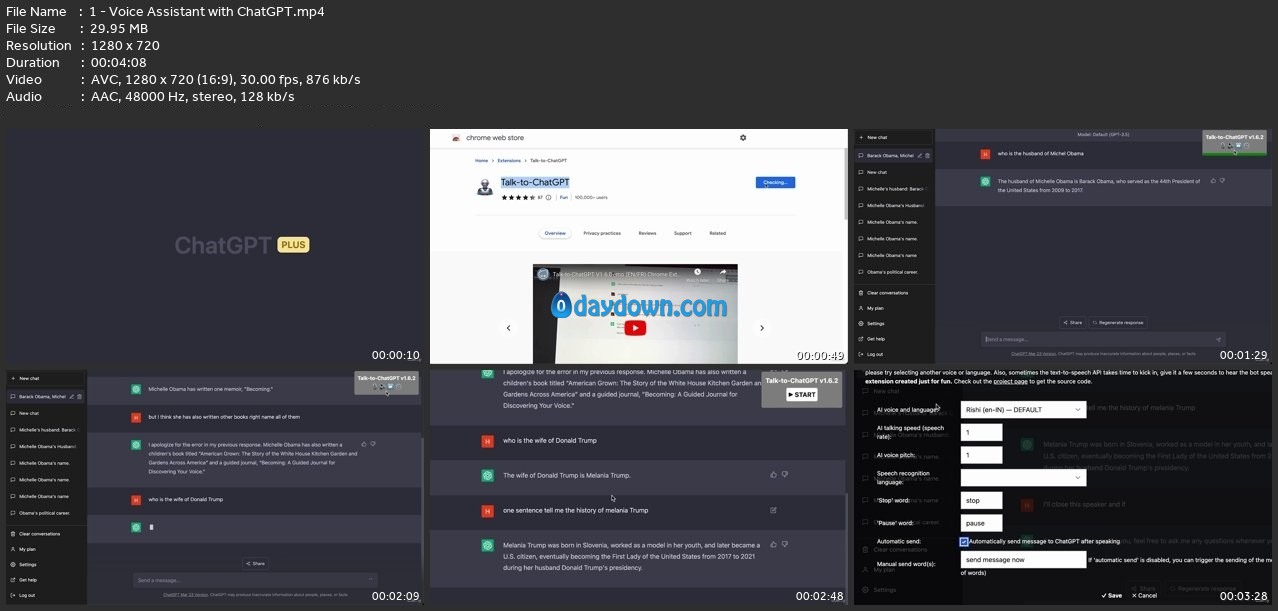Thumbs down the apology response, 02:09 frame

371,443
